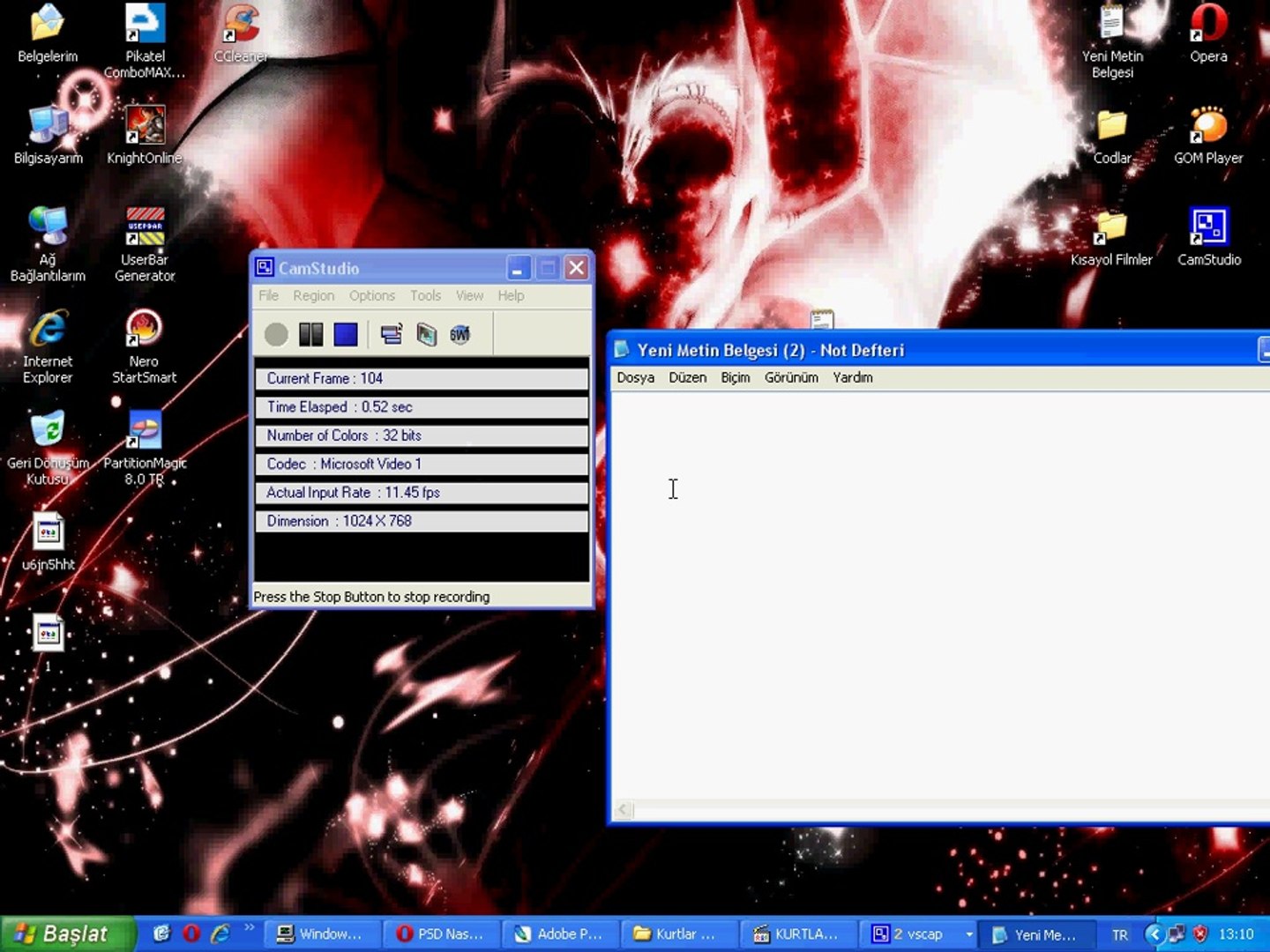Open the Options menu in CamStudio
1270x952 pixels.
372,295
